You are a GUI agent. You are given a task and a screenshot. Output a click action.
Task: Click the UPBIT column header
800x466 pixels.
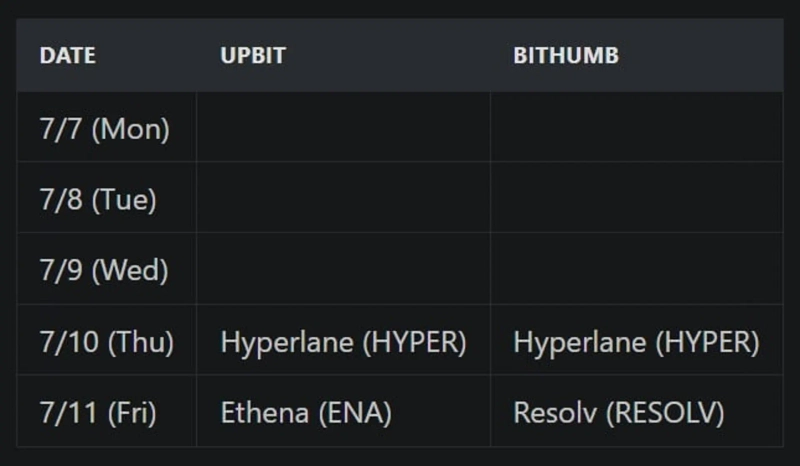pos(252,56)
